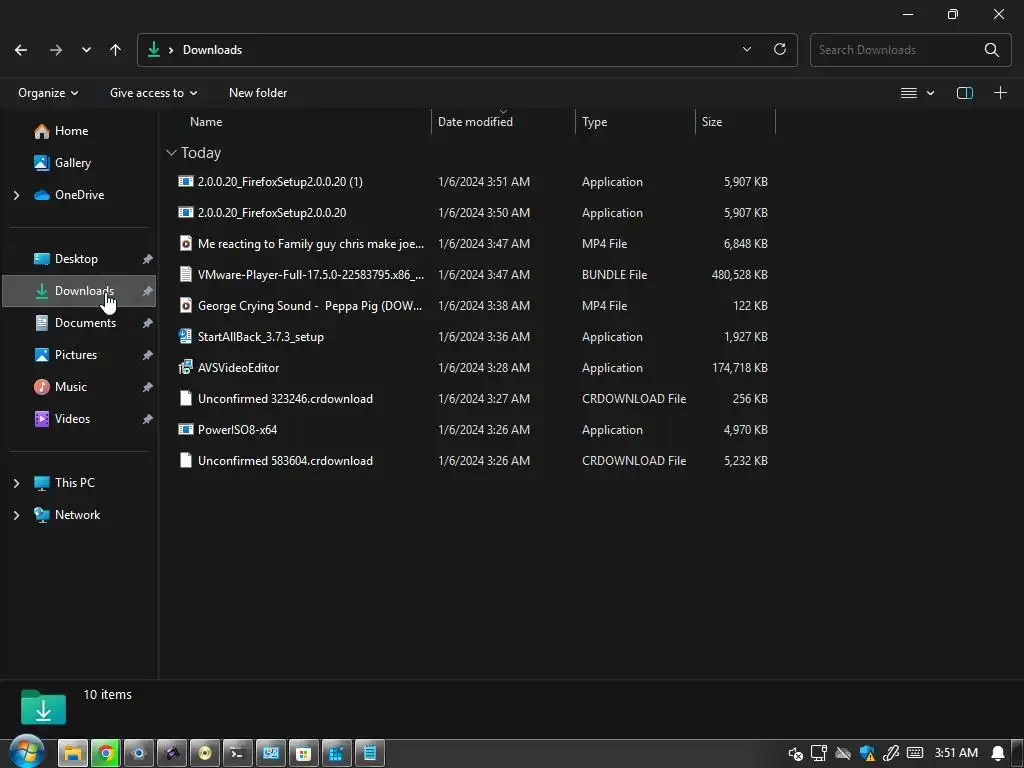
Task: Open the Start menu orb
Action: [x=27, y=752]
